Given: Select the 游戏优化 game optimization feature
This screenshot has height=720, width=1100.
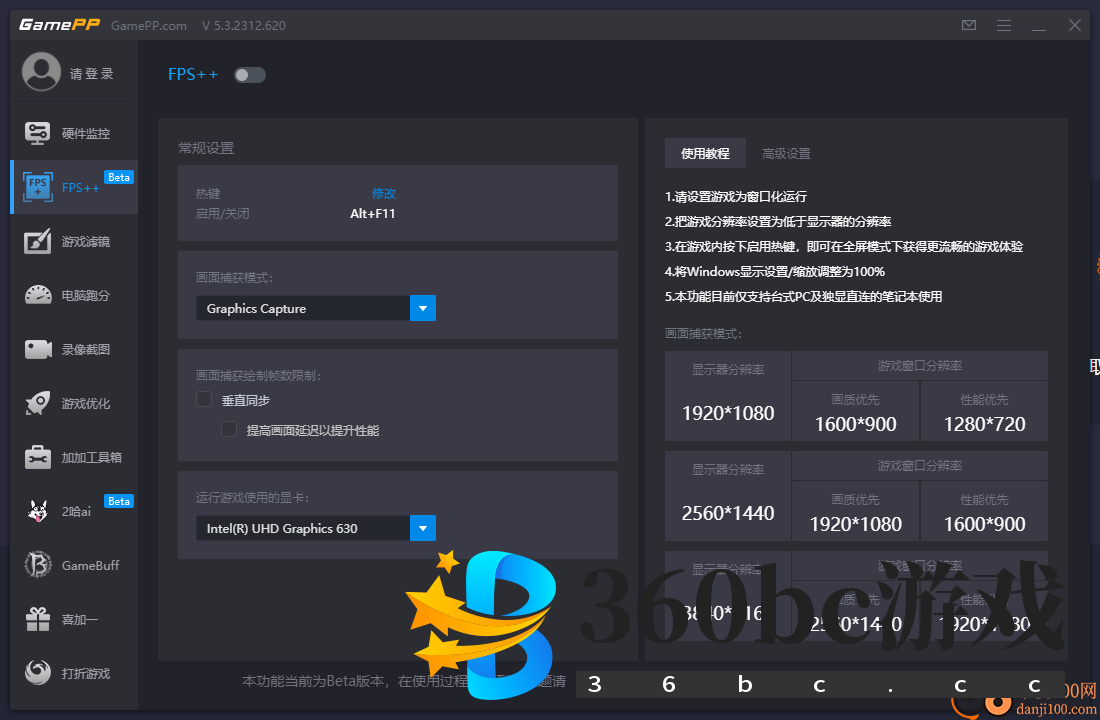Looking at the screenshot, I should [73, 402].
